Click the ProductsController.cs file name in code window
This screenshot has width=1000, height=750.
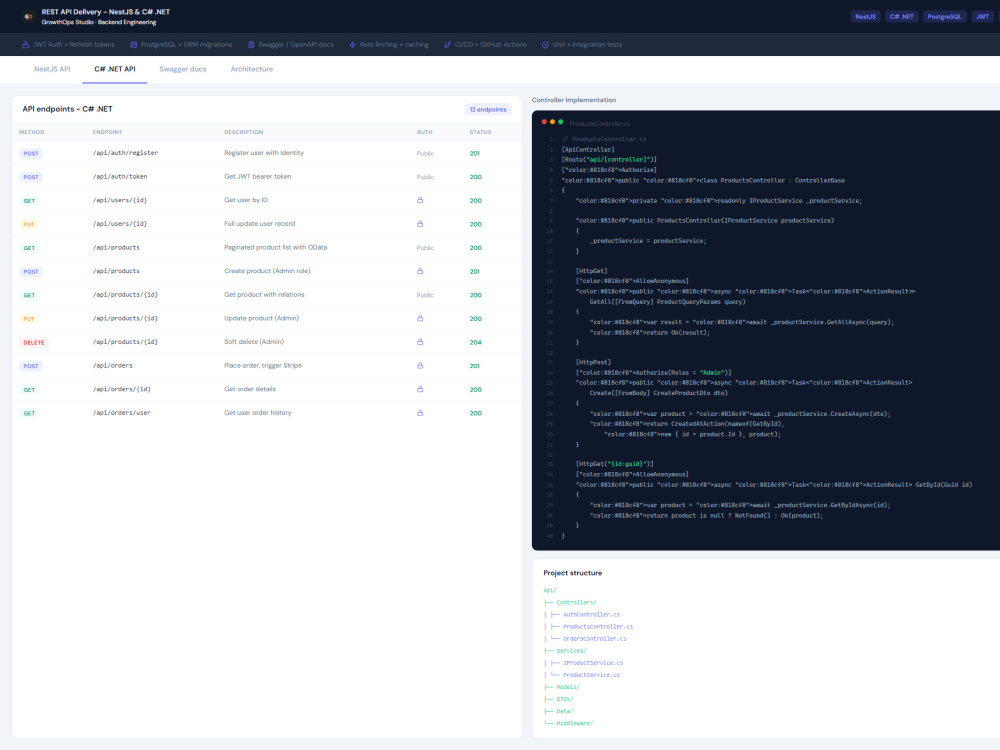599,124
